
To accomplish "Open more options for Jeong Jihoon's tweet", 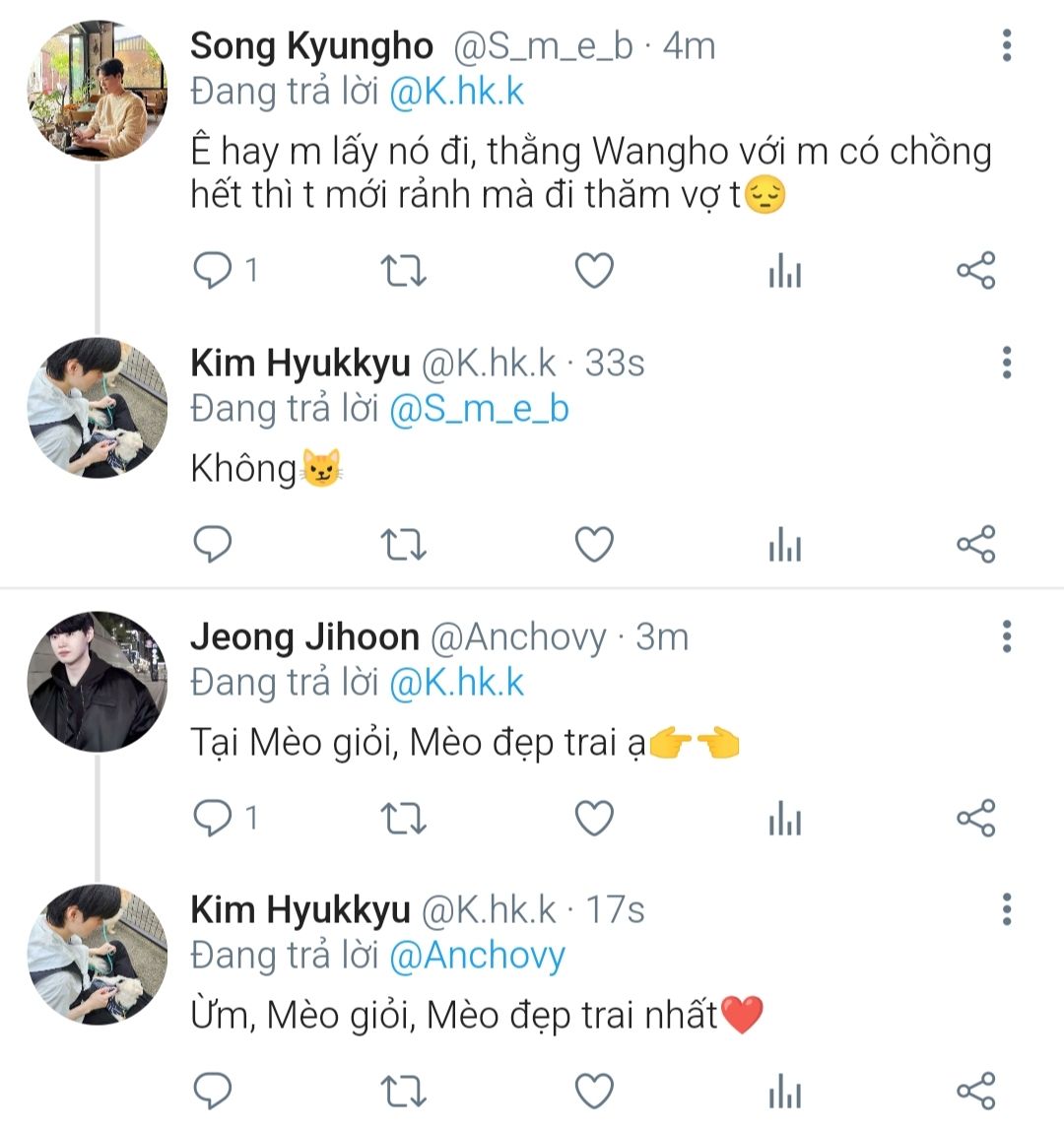I will (x=1006, y=636).
